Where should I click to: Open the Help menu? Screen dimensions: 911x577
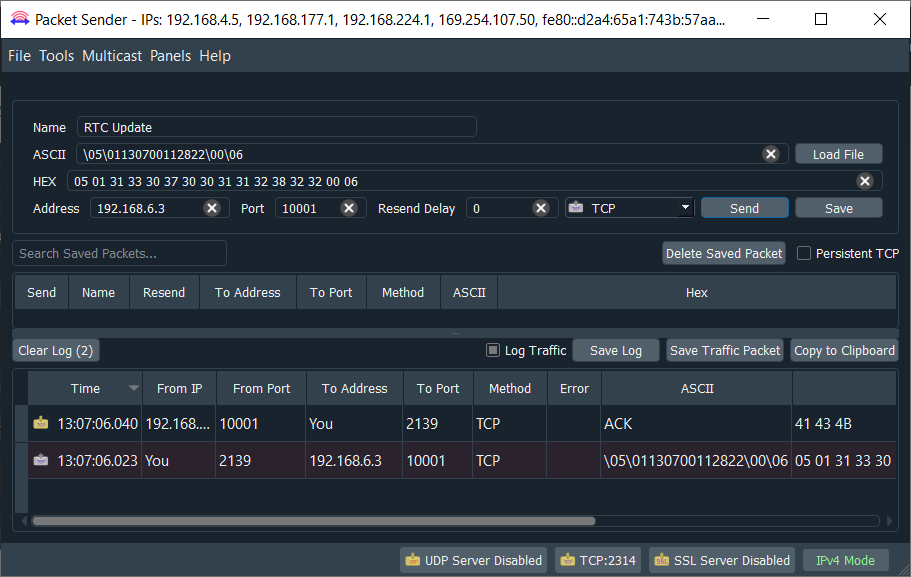point(215,56)
